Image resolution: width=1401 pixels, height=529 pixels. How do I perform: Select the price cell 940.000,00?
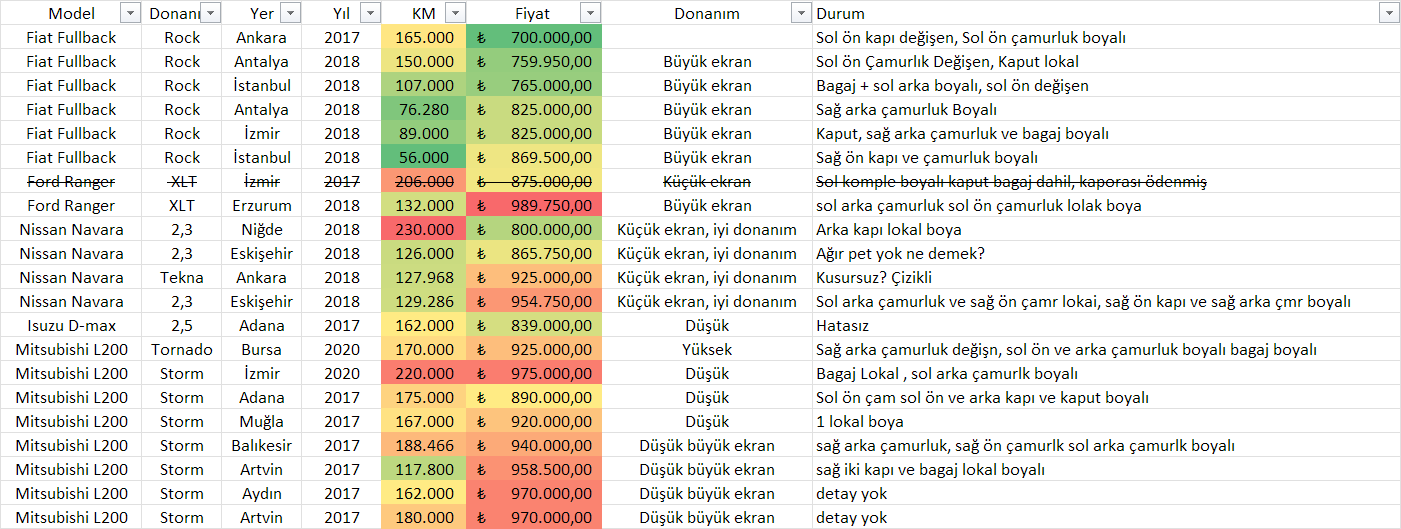coord(534,445)
